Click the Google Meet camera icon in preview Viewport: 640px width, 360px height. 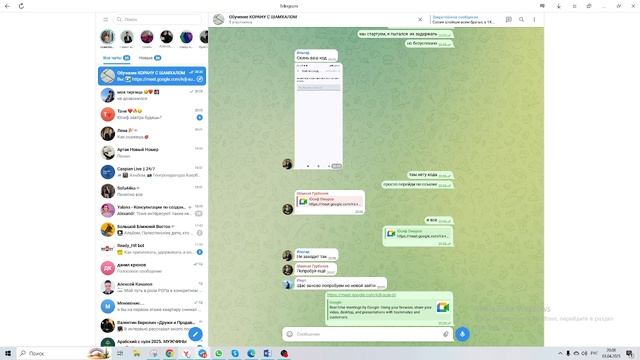(x=443, y=307)
